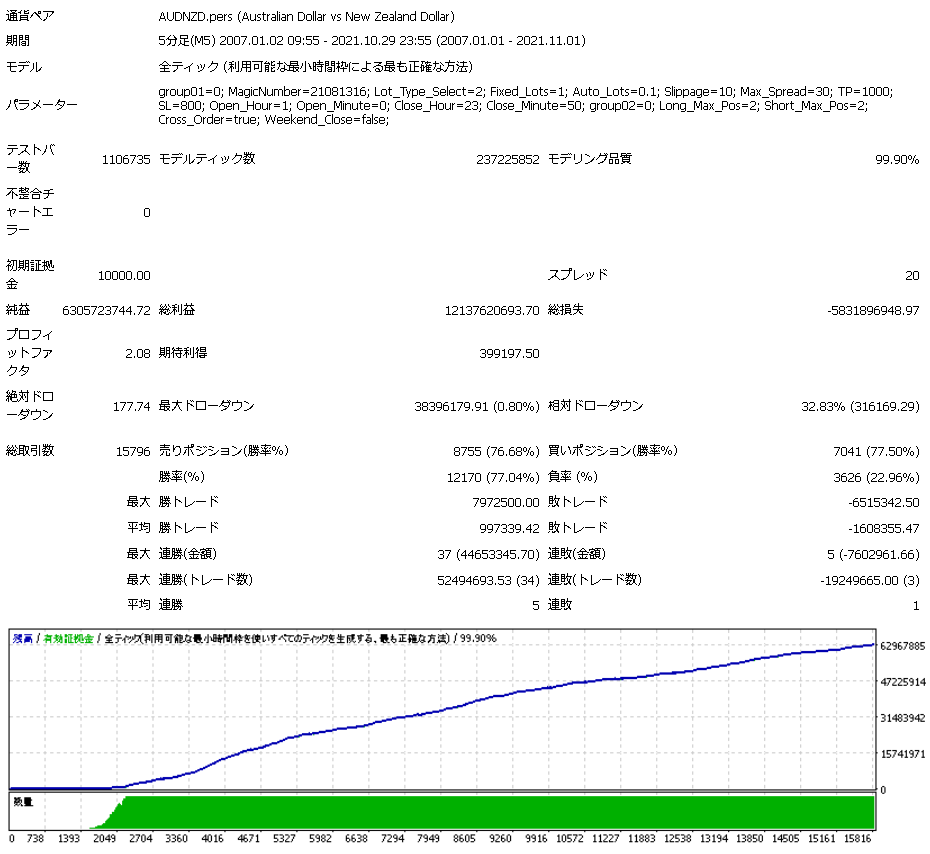Click the green equity legend label
This screenshot has height=854, width=930.
69,639
